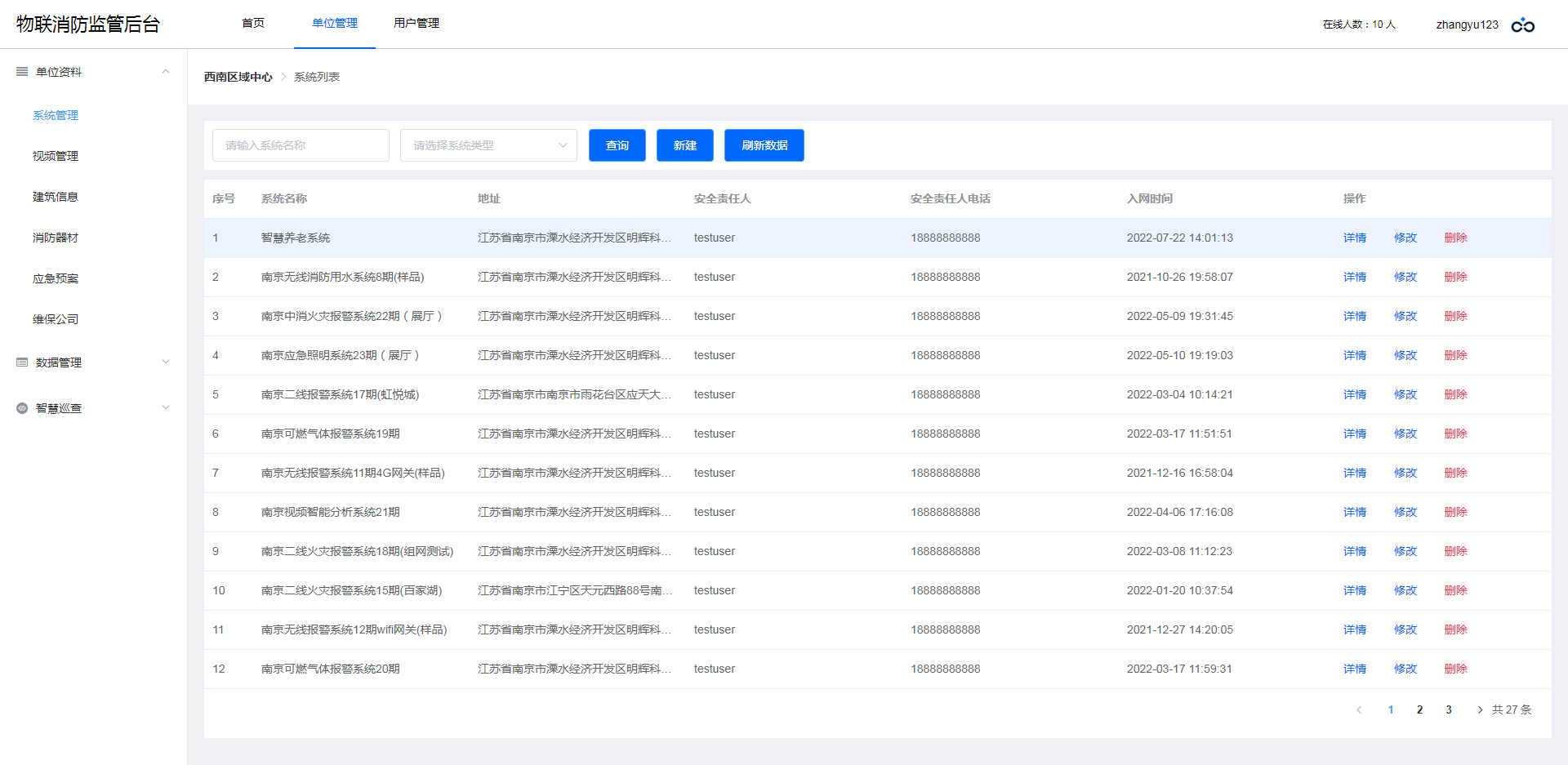Screen dimensions: 1568x765
Task: Focus the 请输入系统名称 search field
Action: coord(301,145)
